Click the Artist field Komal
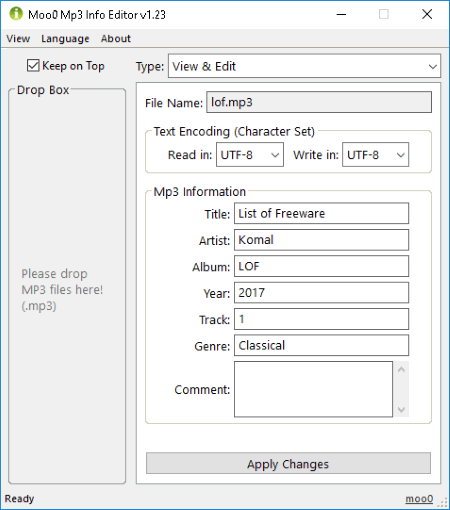The width and height of the screenshot is (450, 510). 321,240
